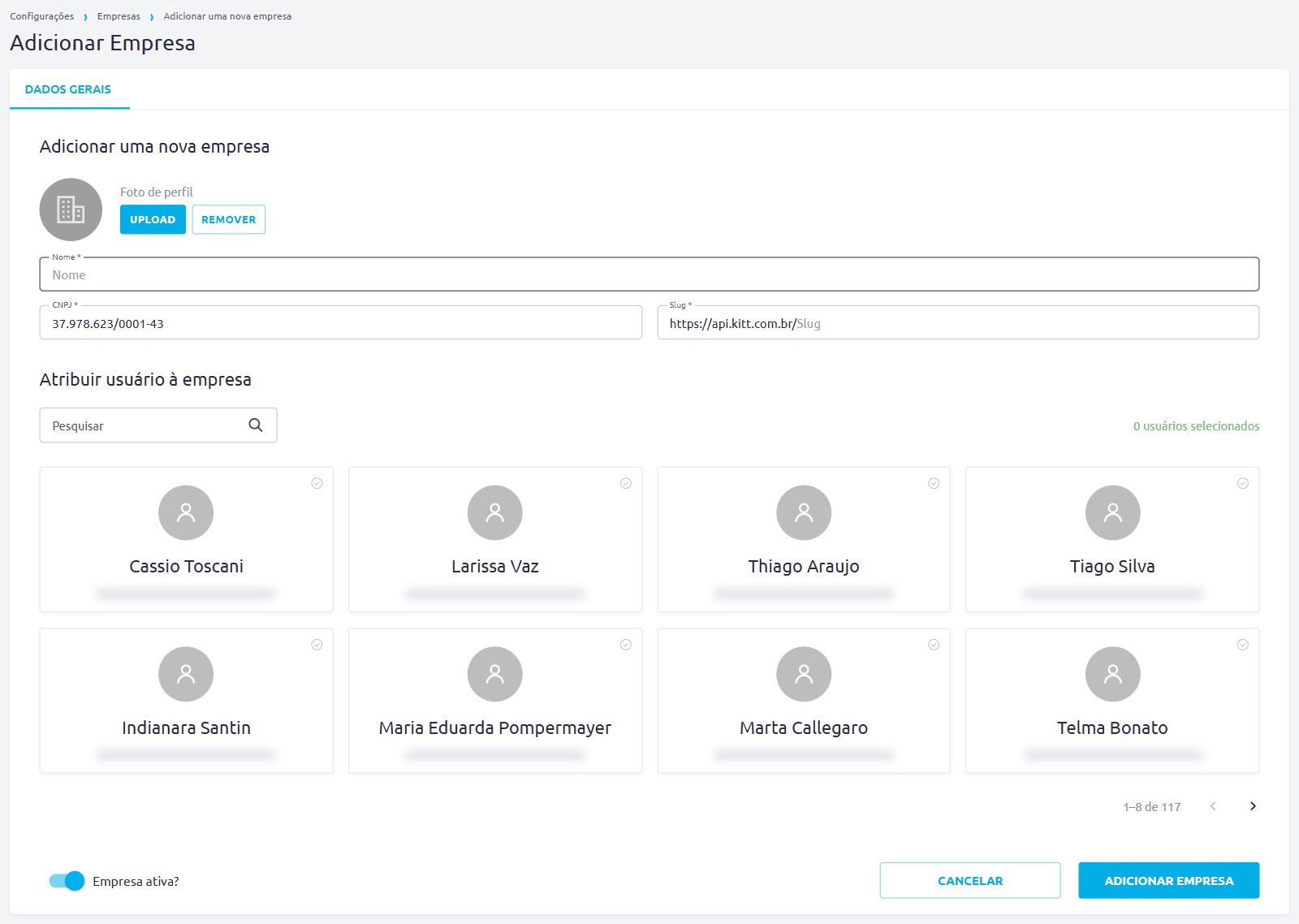This screenshot has height=924, width=1299.
Task: Click Indianara Santin's avatar icon
Action: point(186,674)
